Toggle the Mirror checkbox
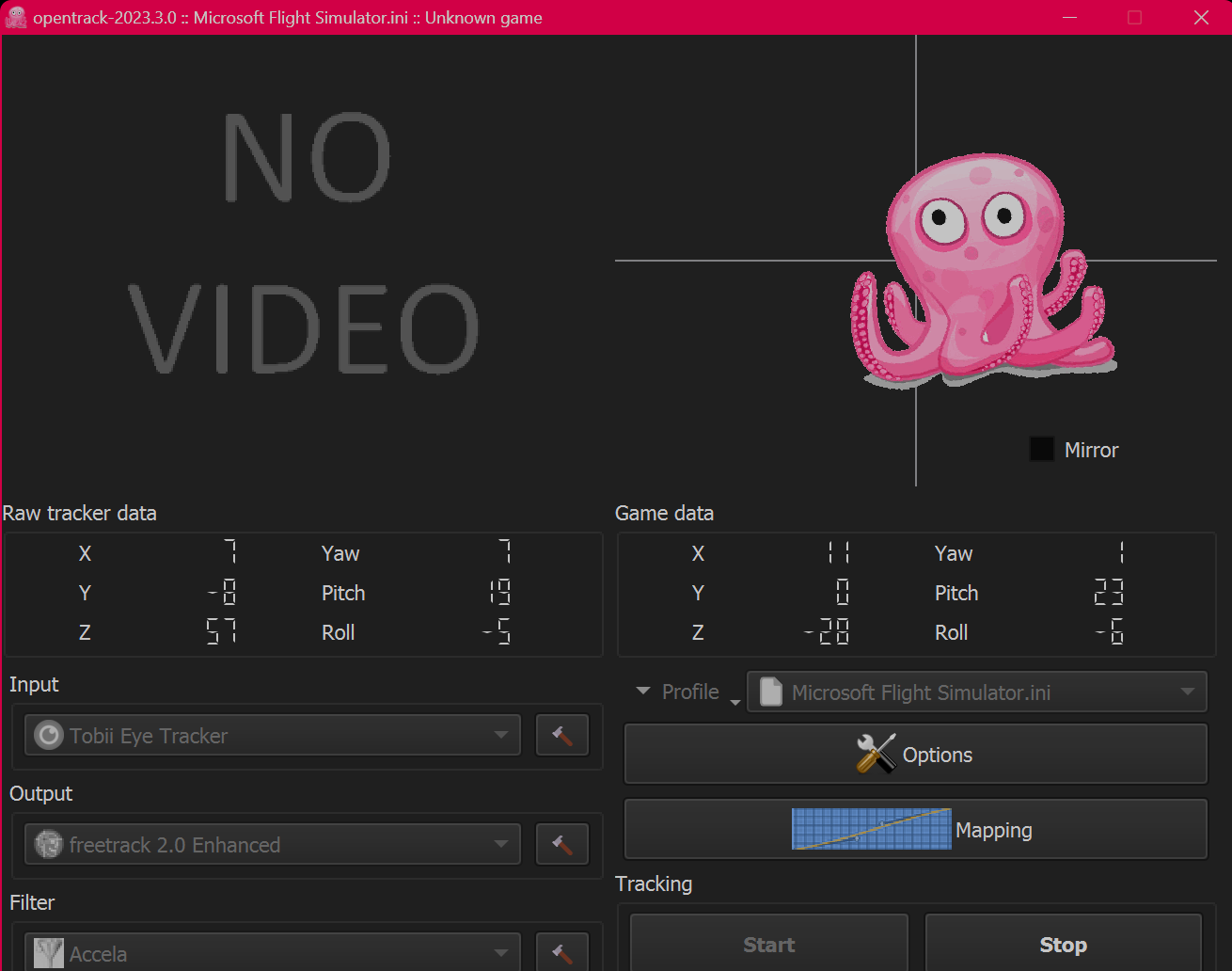The width and height of the screenshot is (1232, 971). [1042, 450]
